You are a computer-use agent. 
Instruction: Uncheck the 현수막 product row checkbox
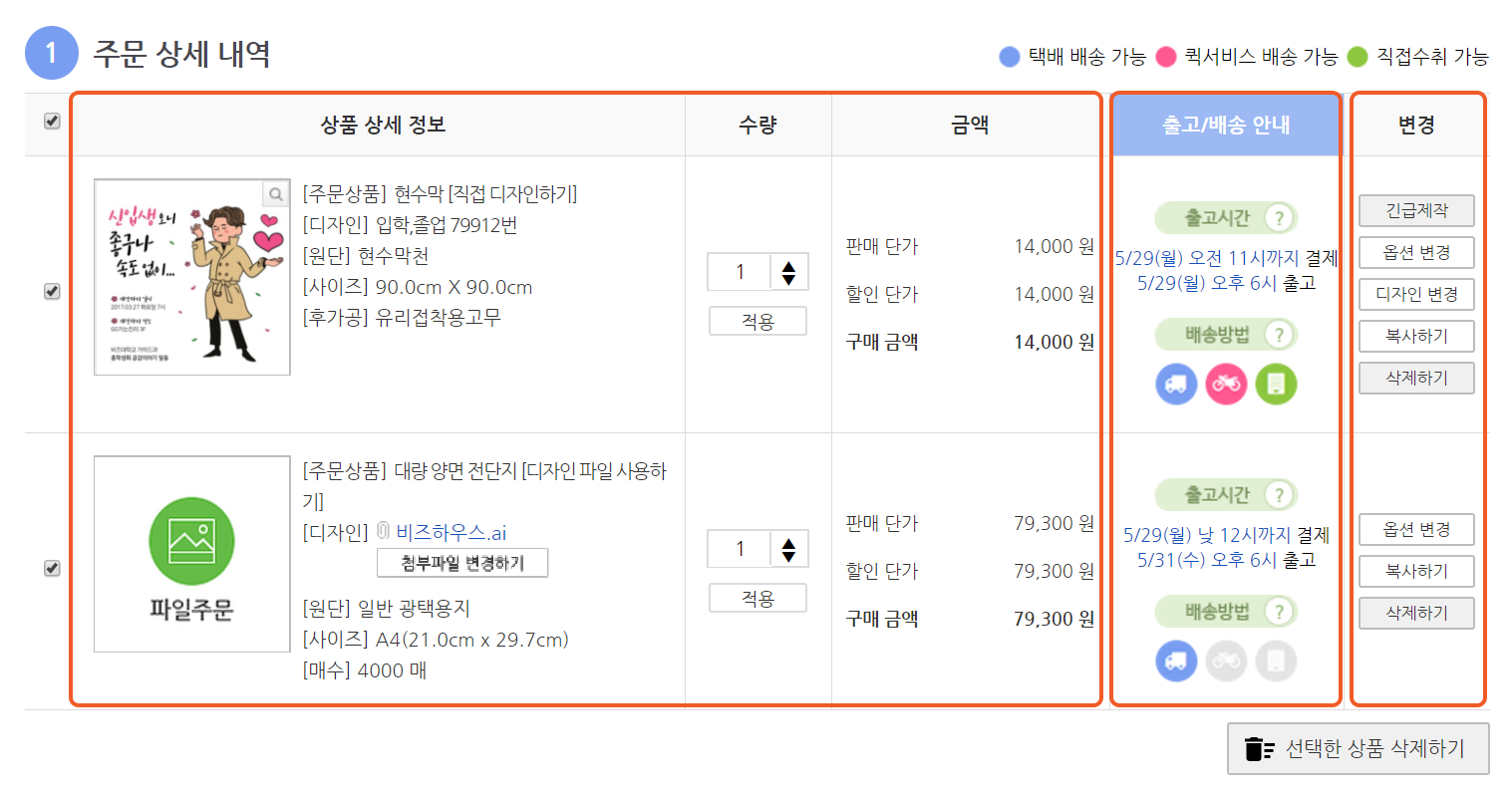(52, 291)
